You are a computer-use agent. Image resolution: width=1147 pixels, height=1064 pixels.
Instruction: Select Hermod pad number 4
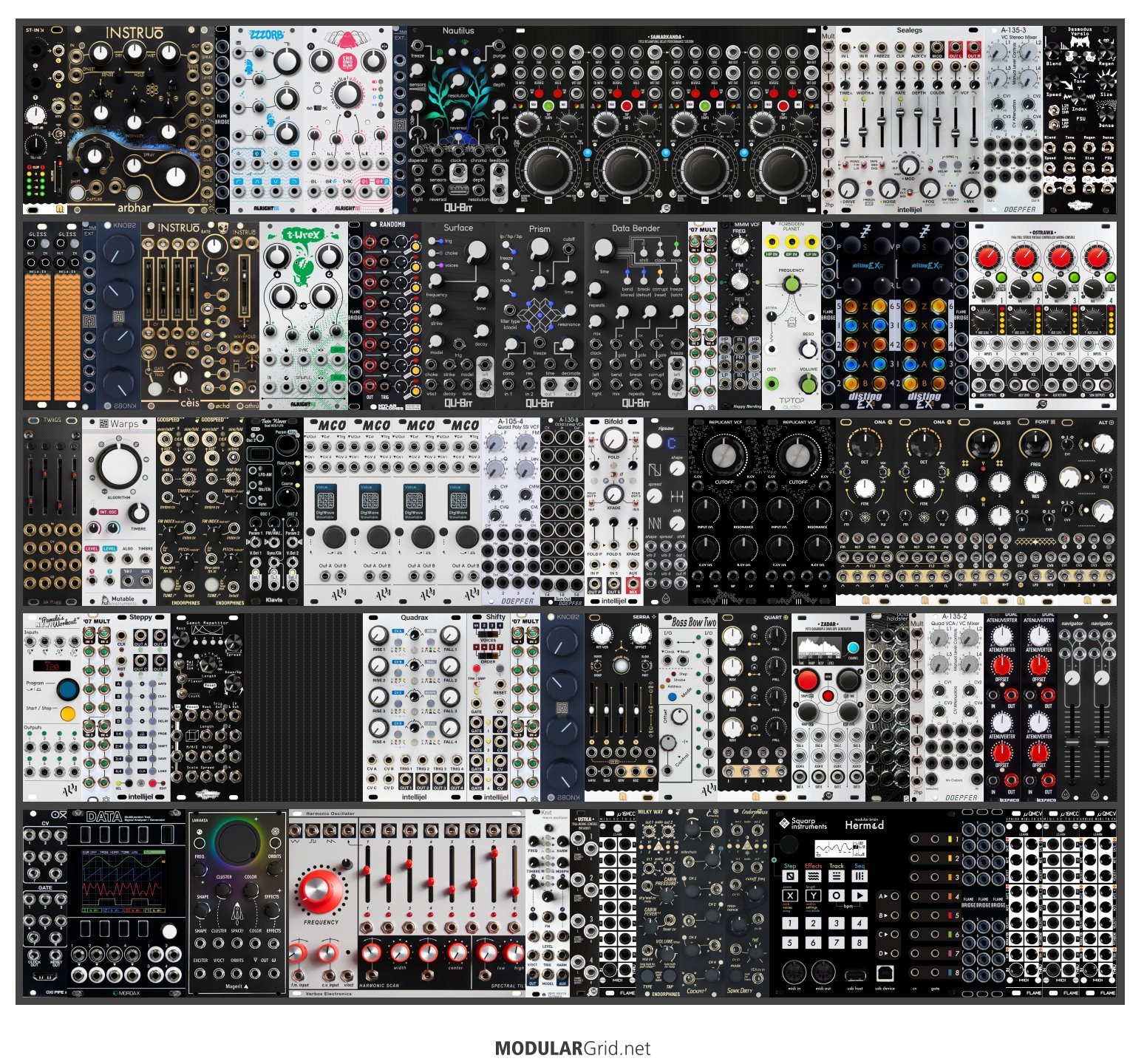click(859, 923)
